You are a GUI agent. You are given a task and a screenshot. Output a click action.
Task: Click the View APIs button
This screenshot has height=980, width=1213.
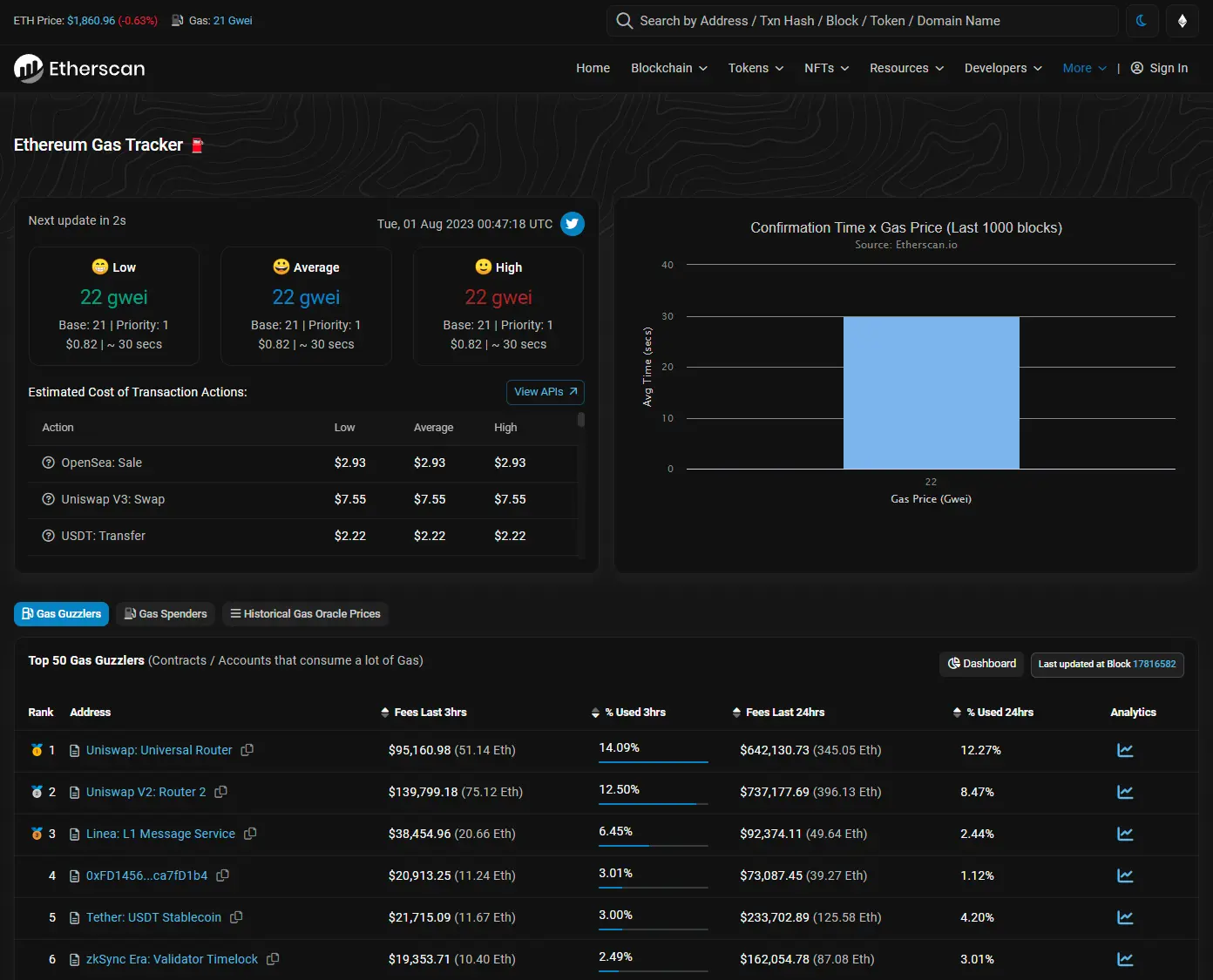[x=546, y=392]
